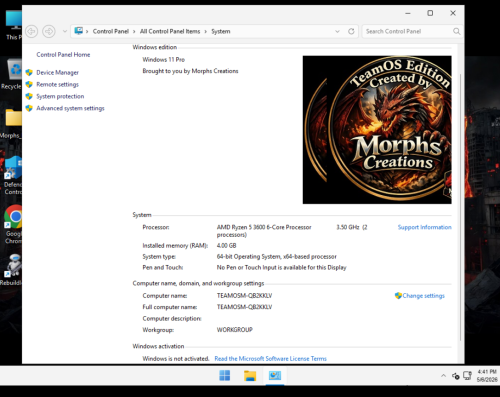Click shield icon beside Advanced system settings
The height and width of the screenshot is (397, 500).
click(x=29, y=108)
